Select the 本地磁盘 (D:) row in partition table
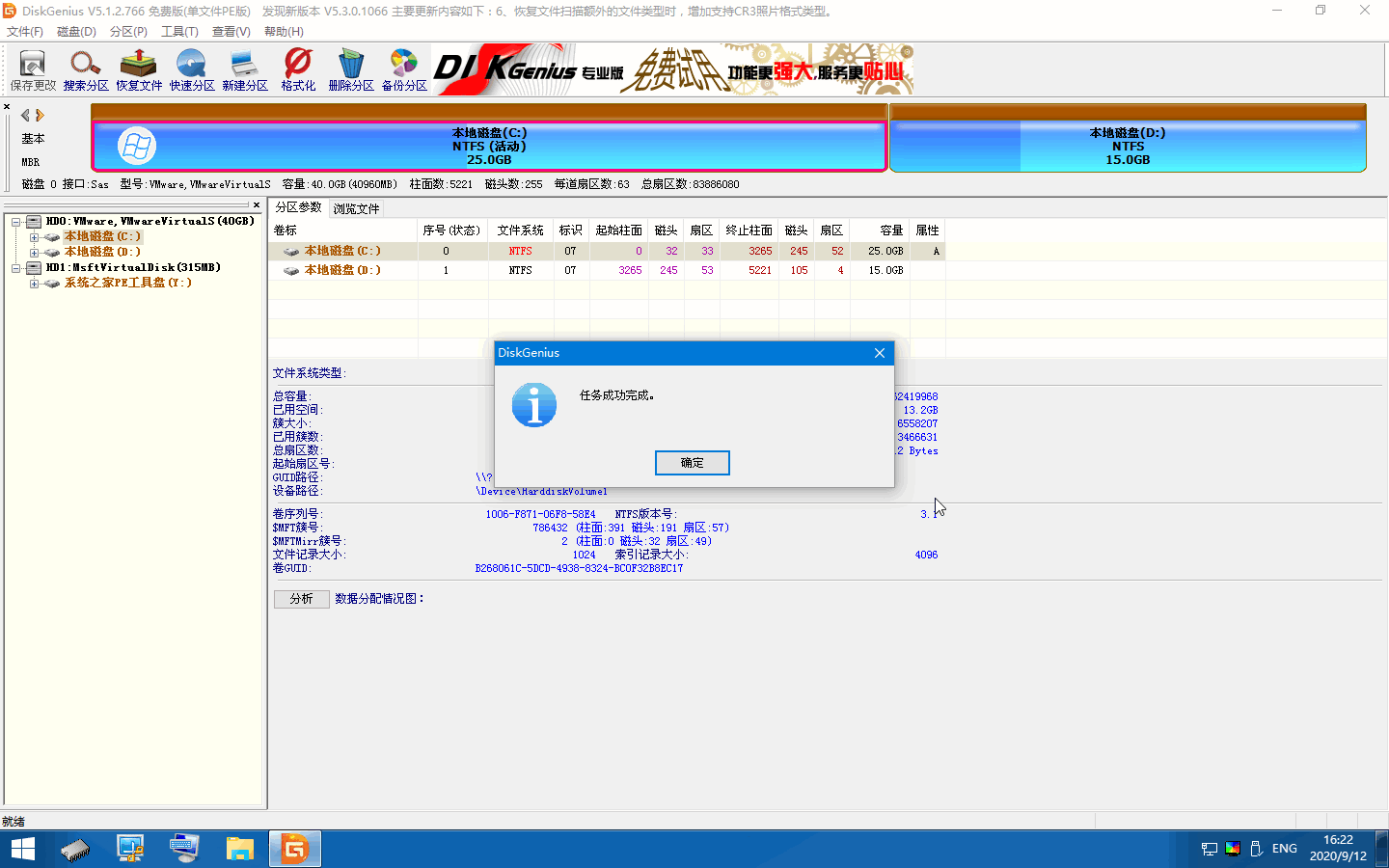The image size is (1389, 868). 342,271
